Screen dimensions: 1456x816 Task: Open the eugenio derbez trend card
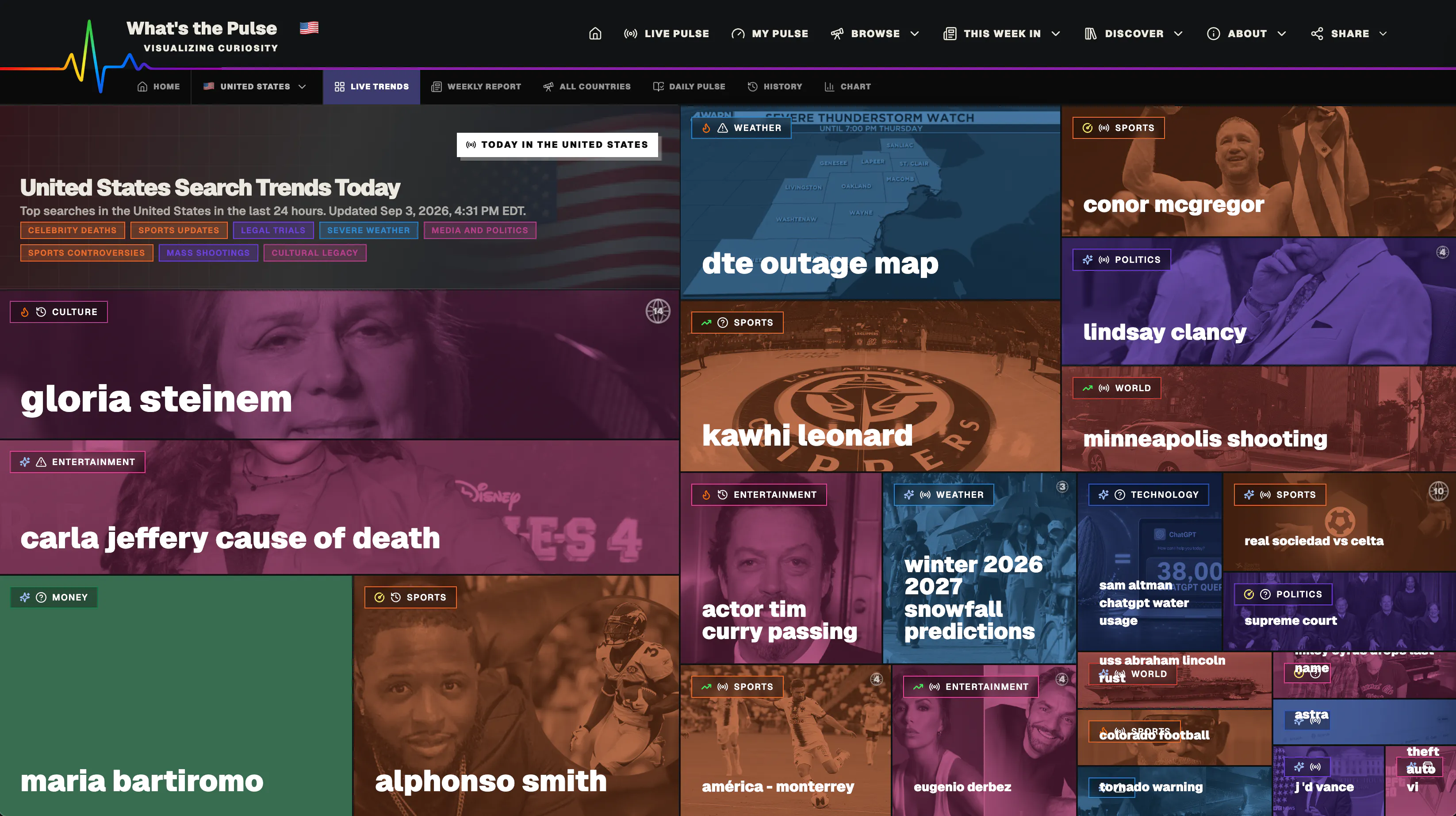[x=984, y=740]
